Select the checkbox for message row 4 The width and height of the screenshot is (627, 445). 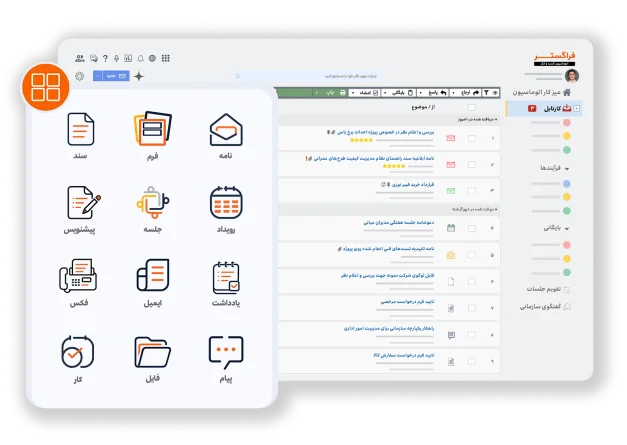[471, 228]
